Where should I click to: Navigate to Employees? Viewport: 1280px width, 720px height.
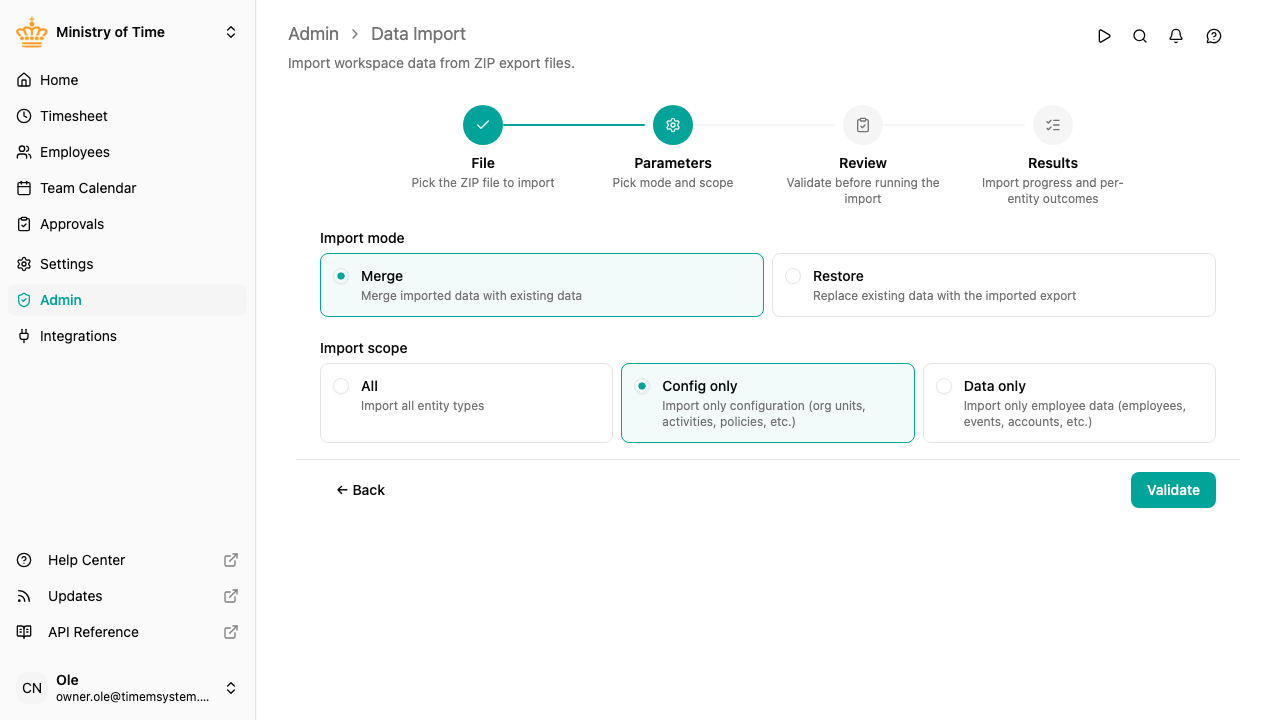tap(127, 152)
